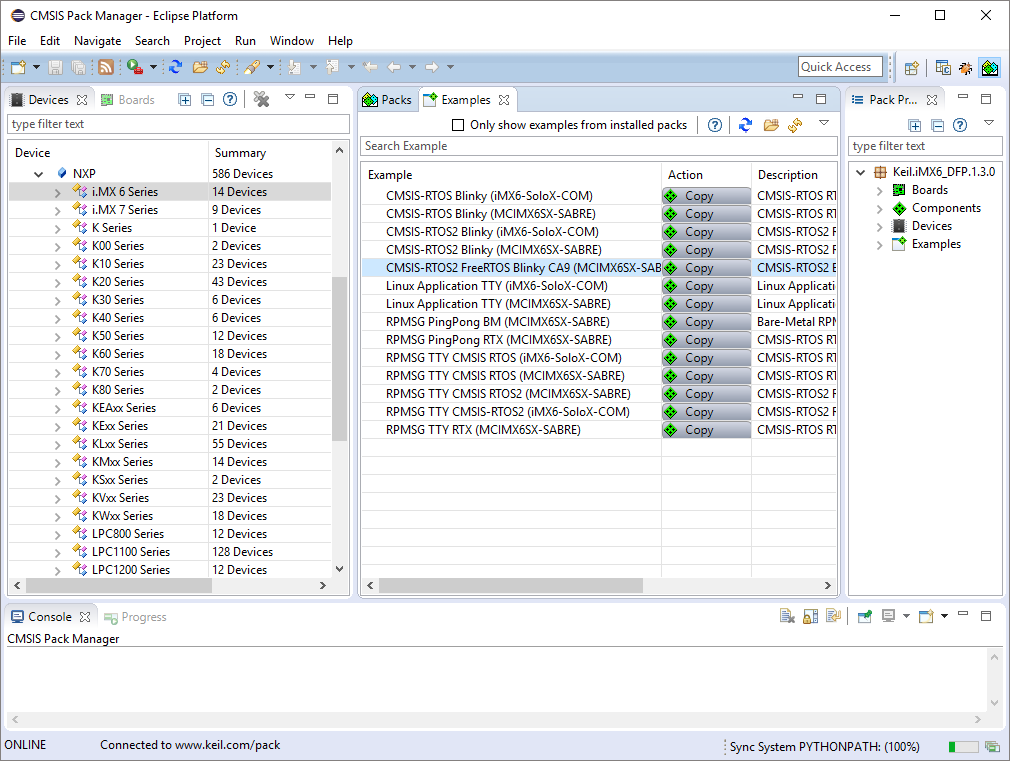Click the Search Example input field
1010x761 pixels.
click(x=598, y=146)
